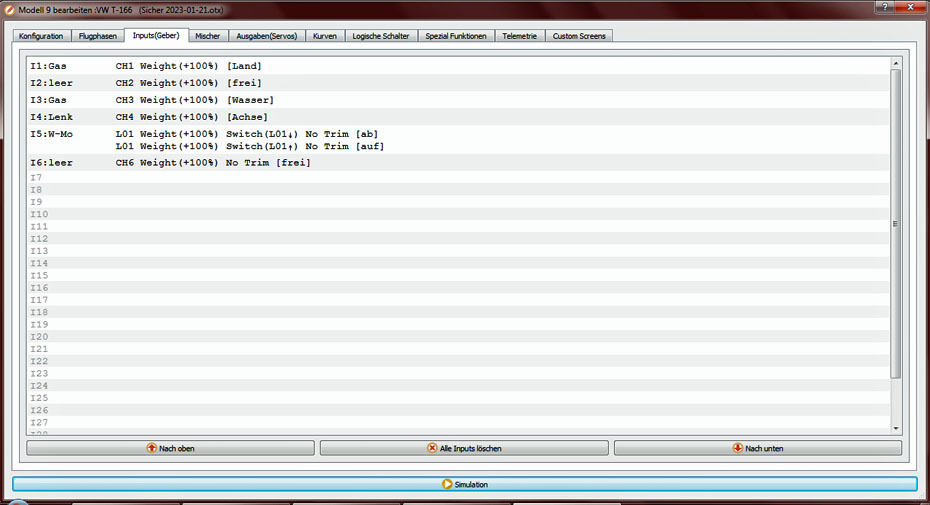This screenshot has width=930, height=505.
Task: Open the Kurven tab
Action: [325, 36]
